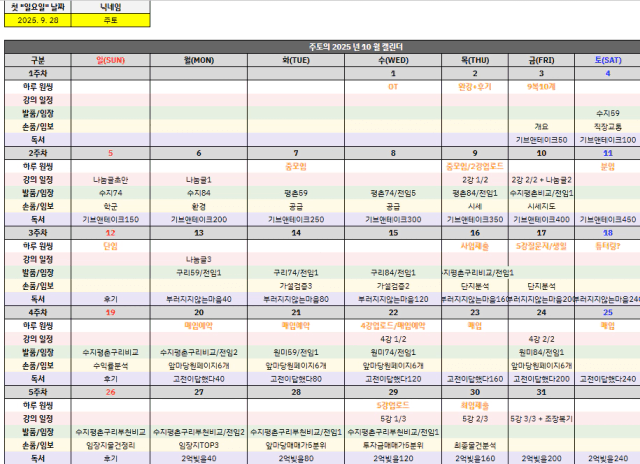Screen dimensions: 640x464
Task: Select the 원미84/전임1 cell
Action: 541,352
